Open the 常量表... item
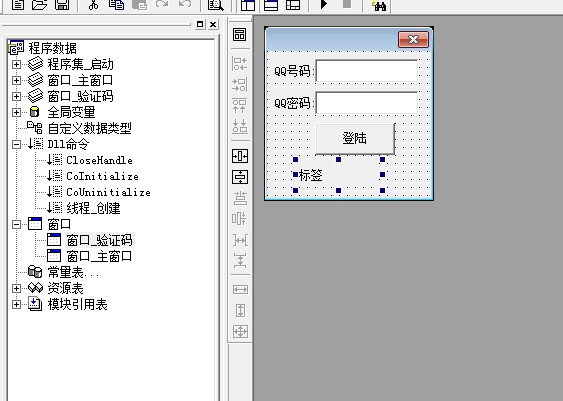The width and height of the screenshot is (563, 401). point(73,272)
